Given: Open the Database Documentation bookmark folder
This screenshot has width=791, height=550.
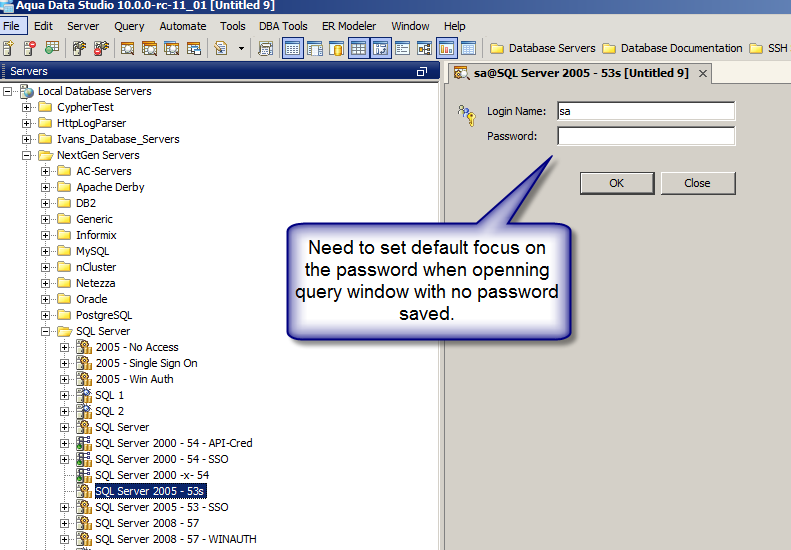Looking at the screenshot, I should [x=672, y=48].
